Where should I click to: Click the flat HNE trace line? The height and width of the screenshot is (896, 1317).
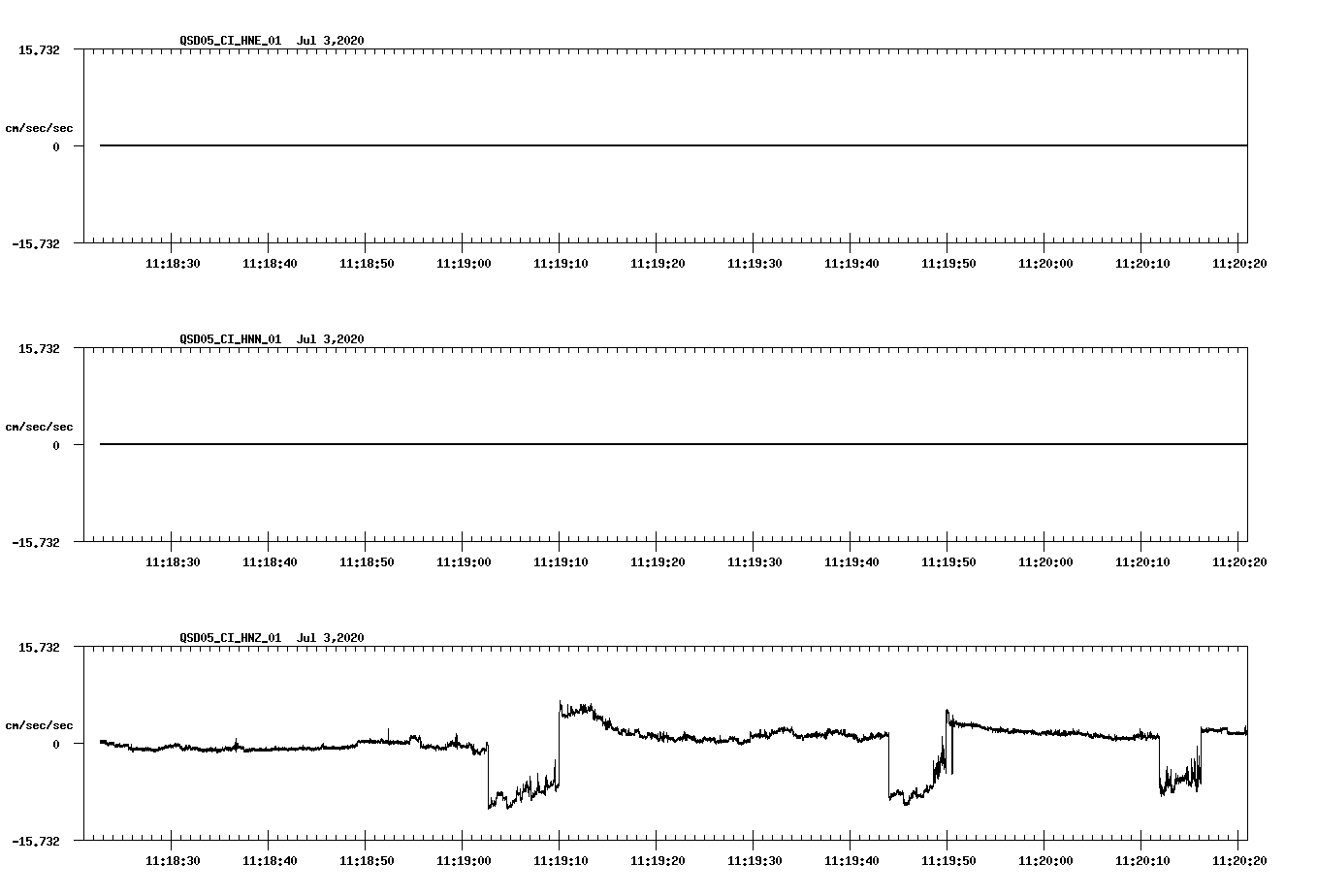point(673,145)
